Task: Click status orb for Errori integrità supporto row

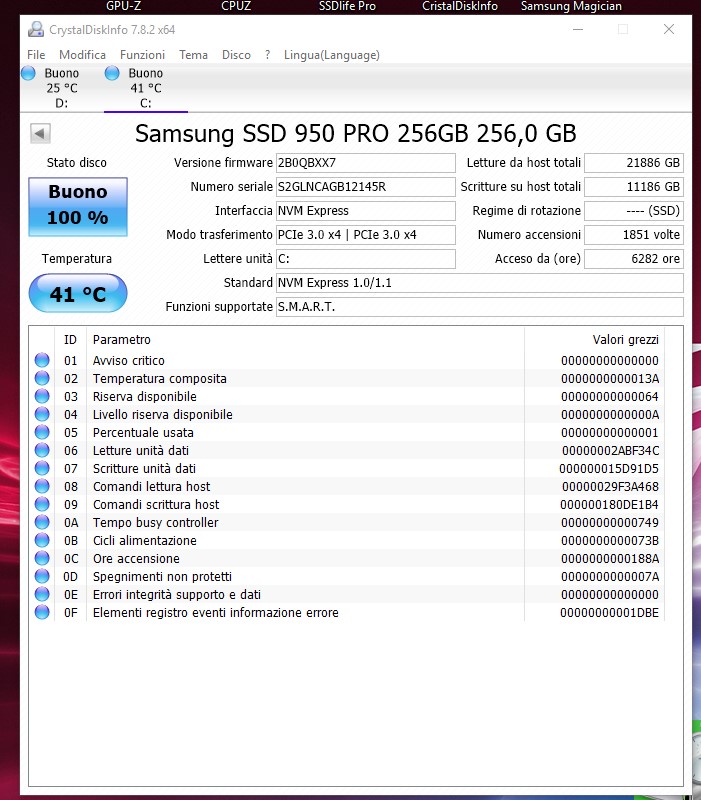Action: [42, 594]
